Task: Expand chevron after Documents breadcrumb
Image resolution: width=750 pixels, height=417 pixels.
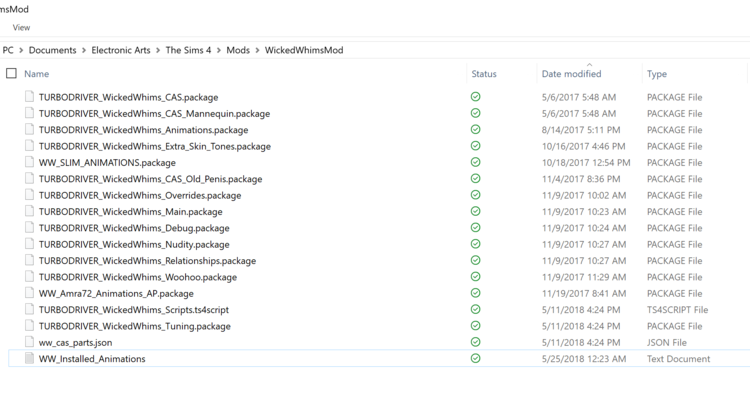Action: [84, 50]
